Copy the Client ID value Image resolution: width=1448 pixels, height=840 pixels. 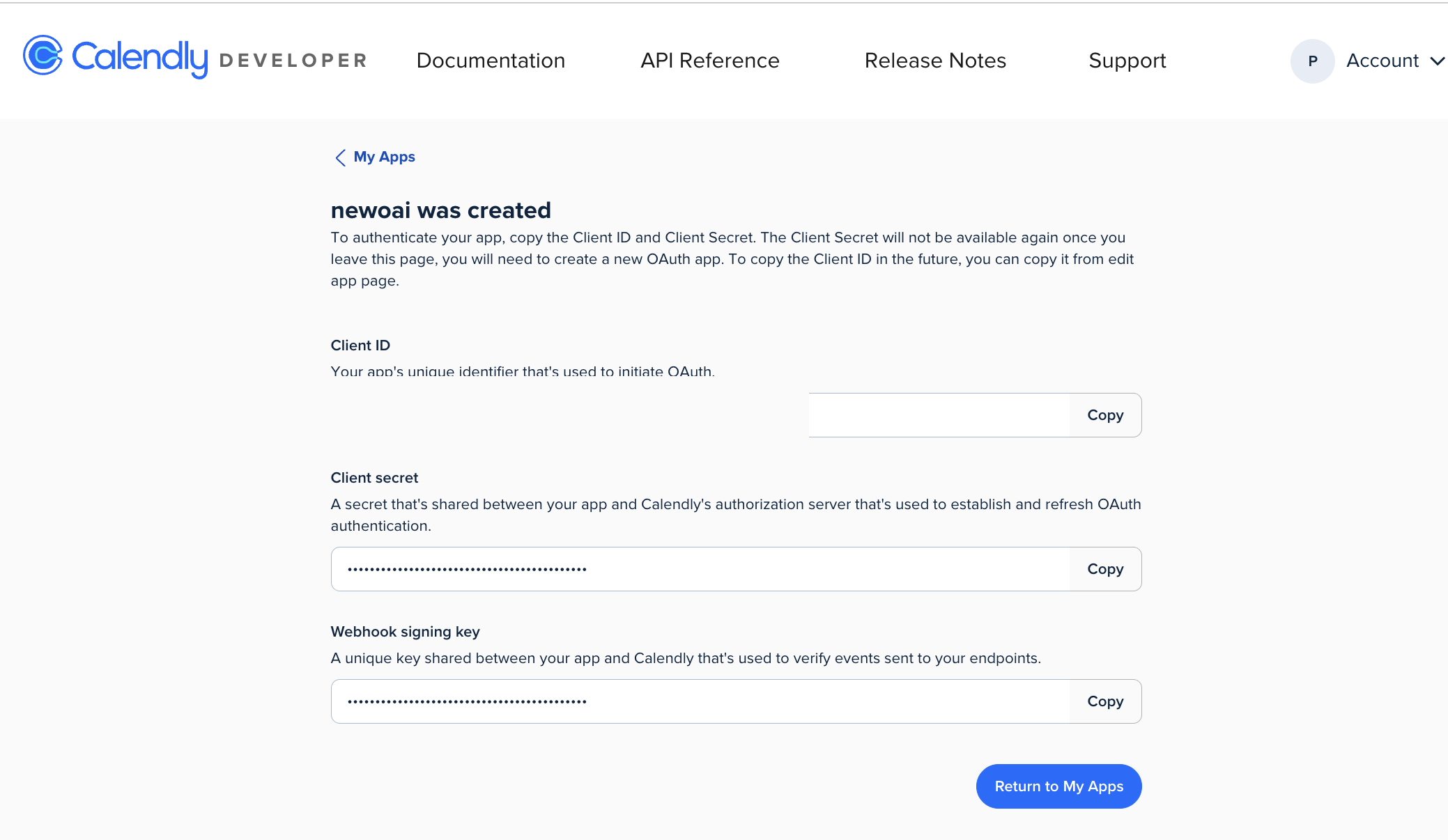point(1105,415)
